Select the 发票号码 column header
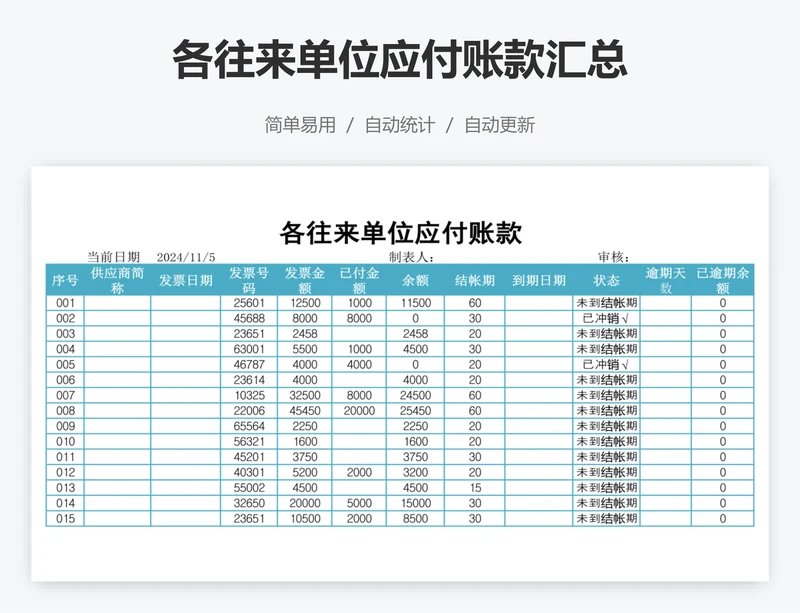 [x=249, y=280]
